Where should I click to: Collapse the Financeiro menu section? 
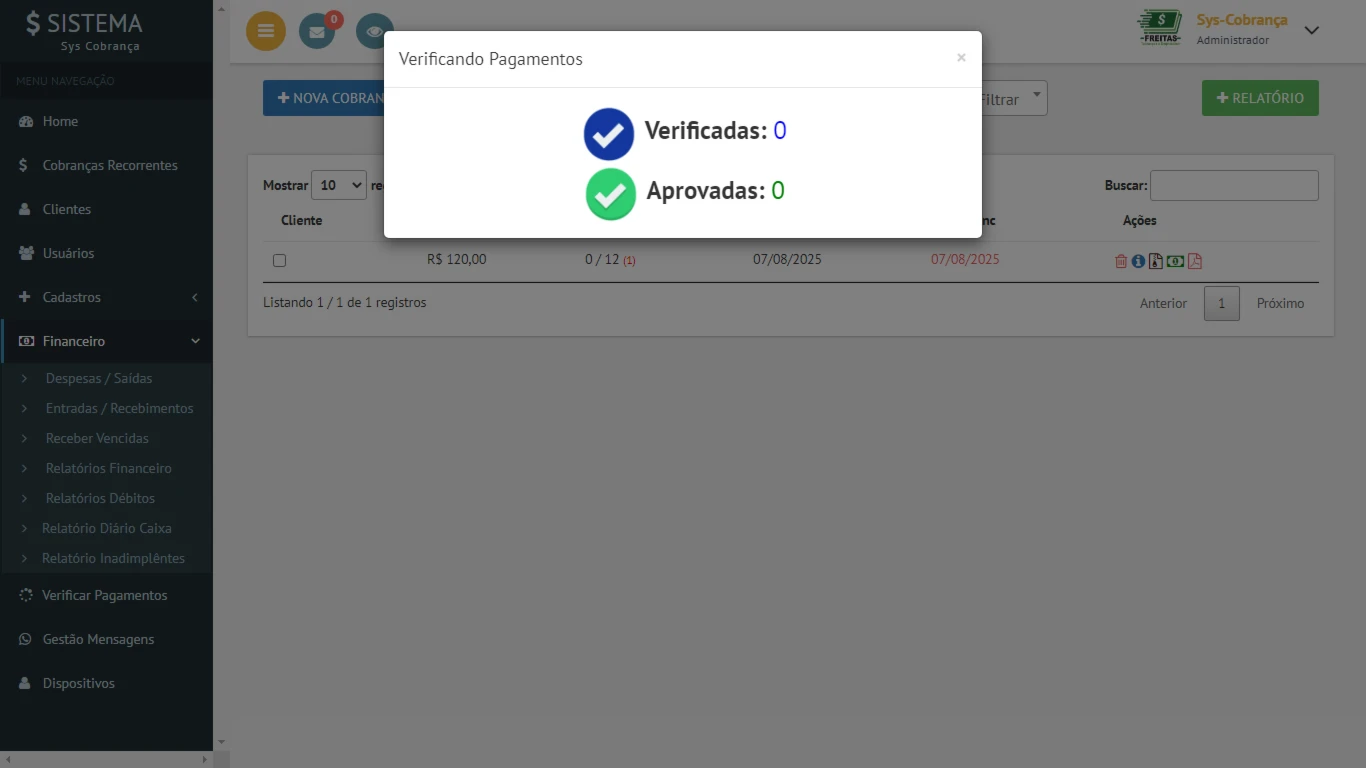pos(106,341)
